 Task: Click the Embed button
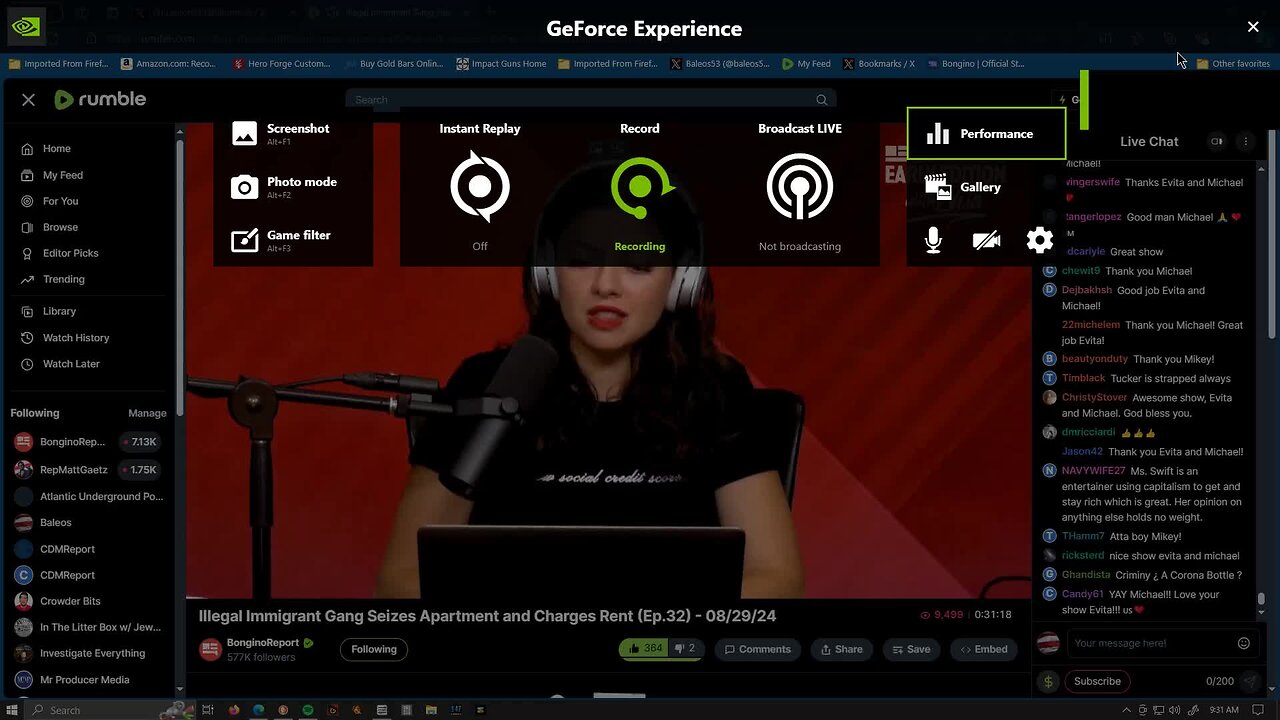click(x=984, y=649)
